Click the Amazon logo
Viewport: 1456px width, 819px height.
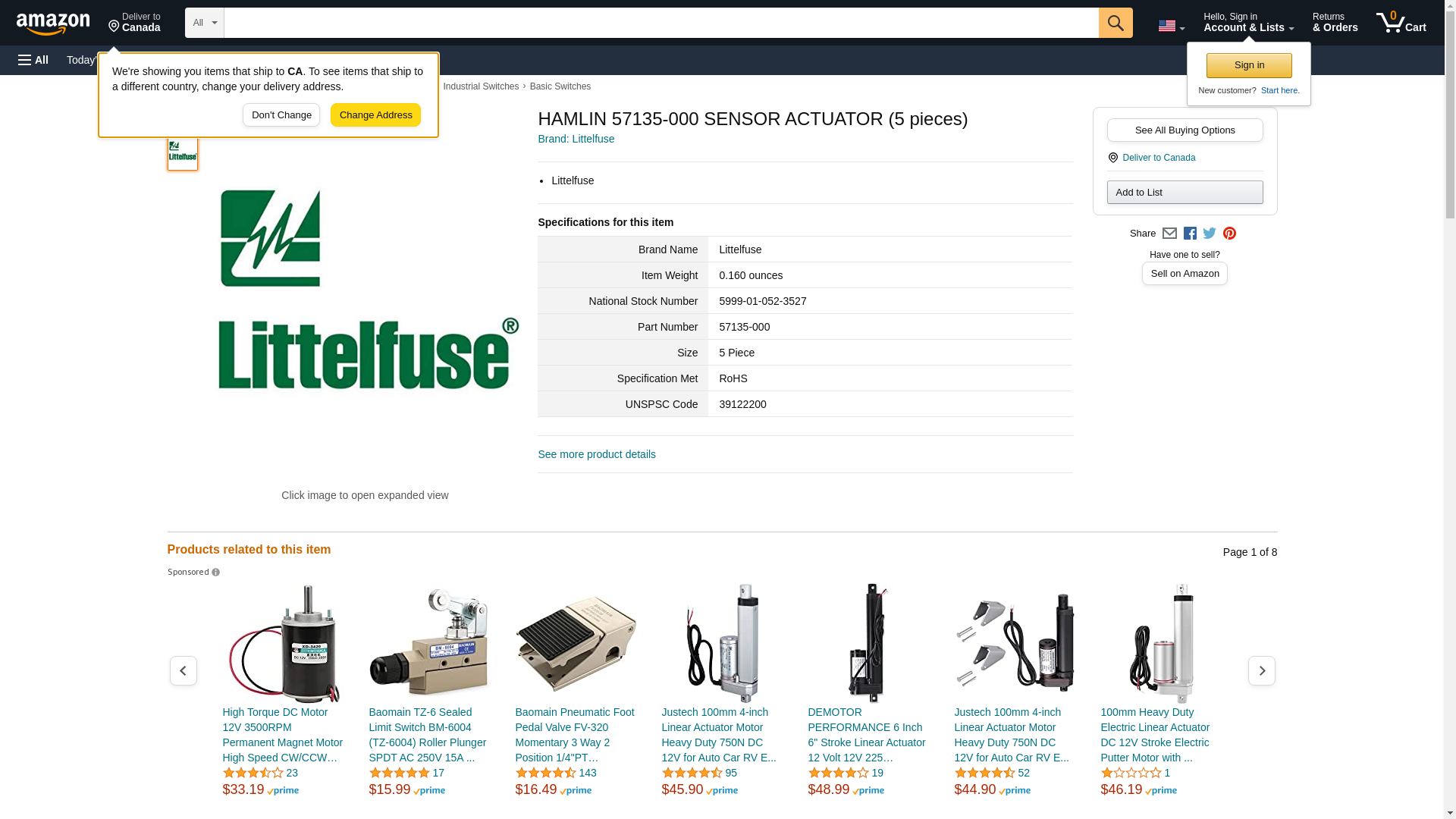click(x=53, y=24)
